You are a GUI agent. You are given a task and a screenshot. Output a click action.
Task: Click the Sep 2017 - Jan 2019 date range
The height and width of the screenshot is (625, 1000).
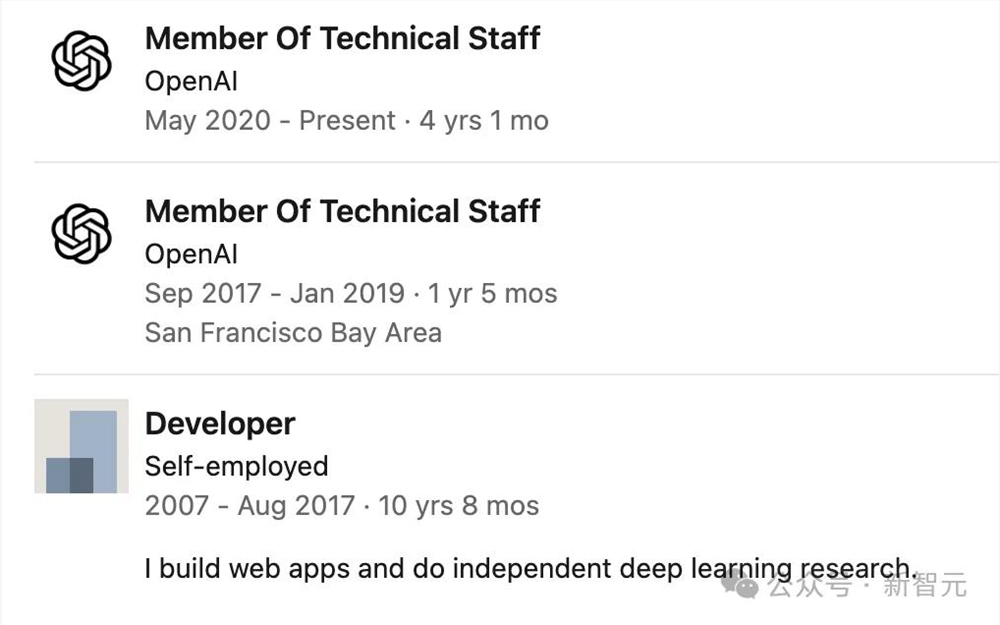[275, 293]
